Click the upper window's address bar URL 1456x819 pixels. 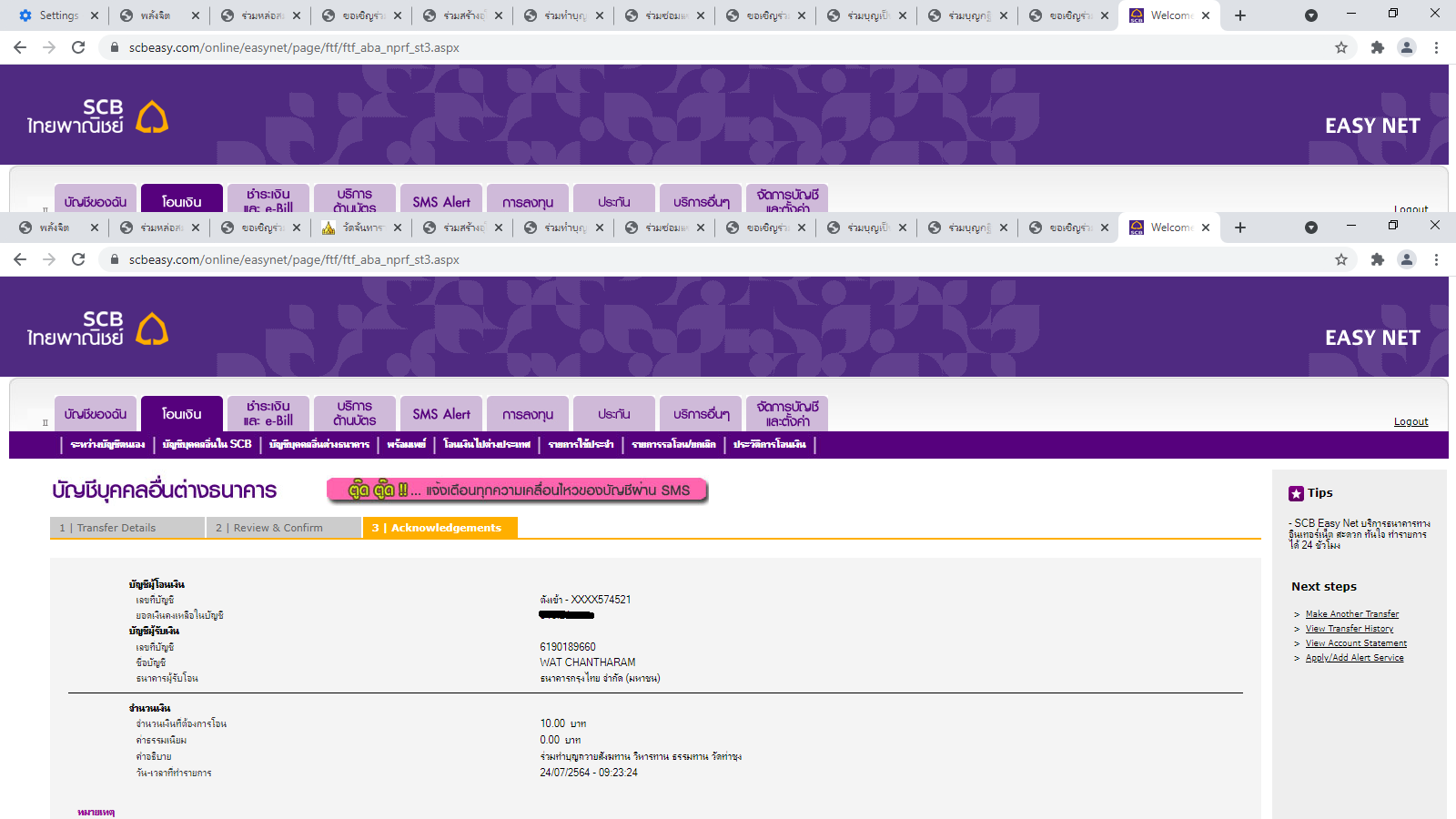click(294, 47)
